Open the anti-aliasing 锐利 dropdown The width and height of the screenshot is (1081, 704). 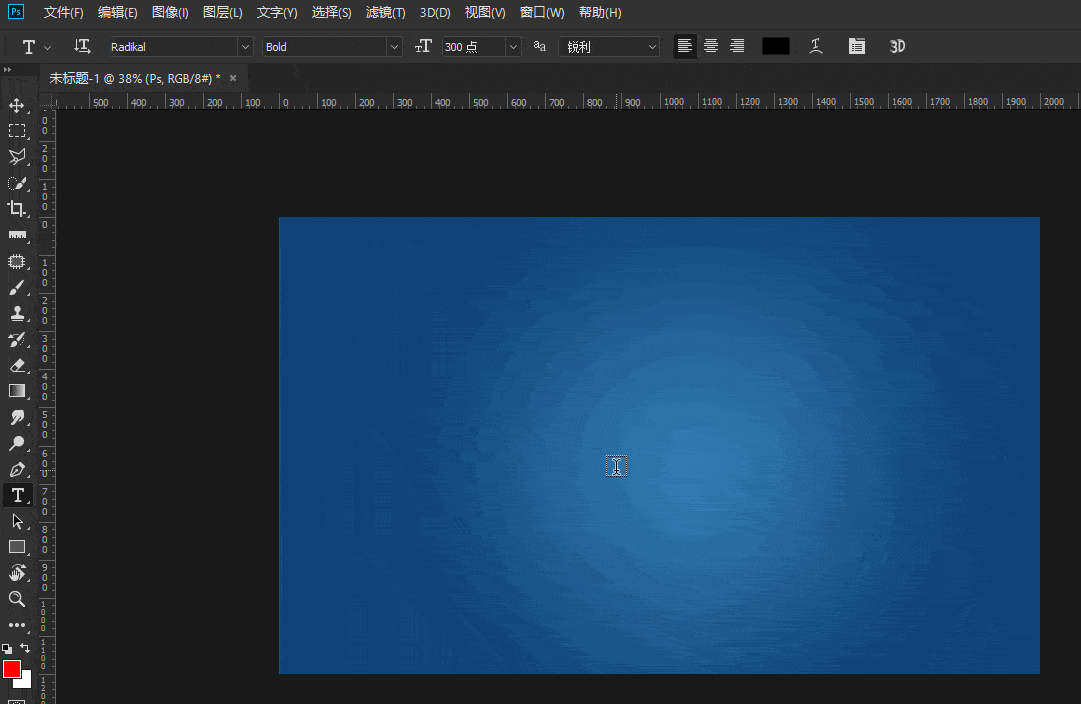click(x=609, y=47)
